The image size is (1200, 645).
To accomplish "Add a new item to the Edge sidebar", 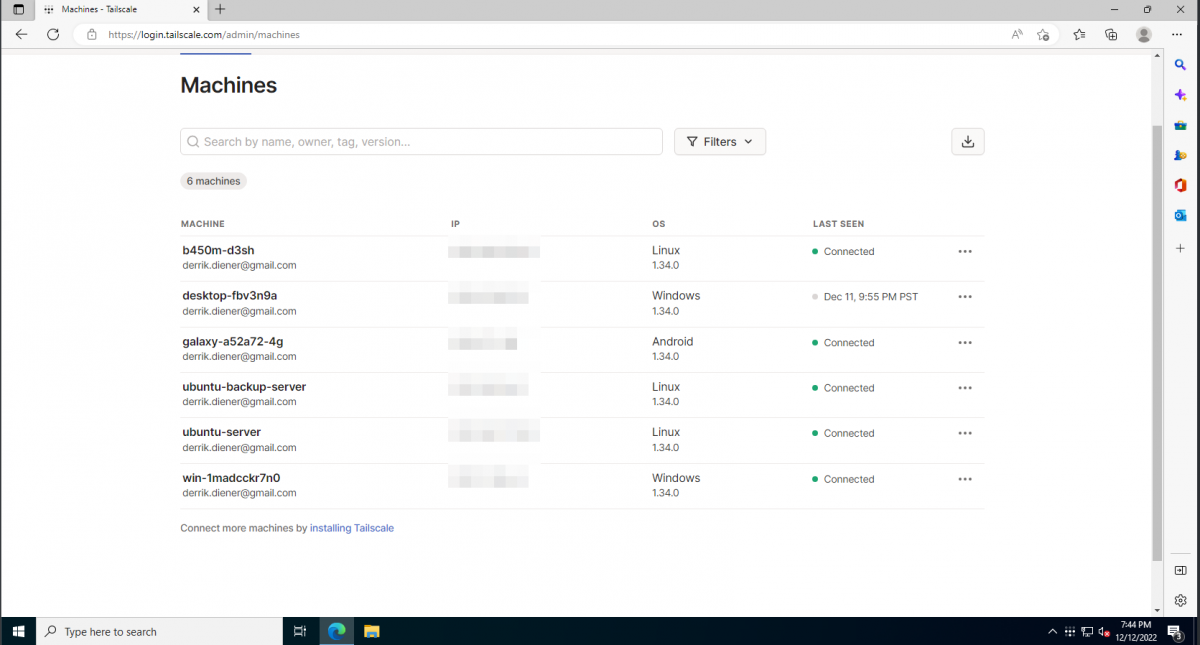I will 1180,248.
